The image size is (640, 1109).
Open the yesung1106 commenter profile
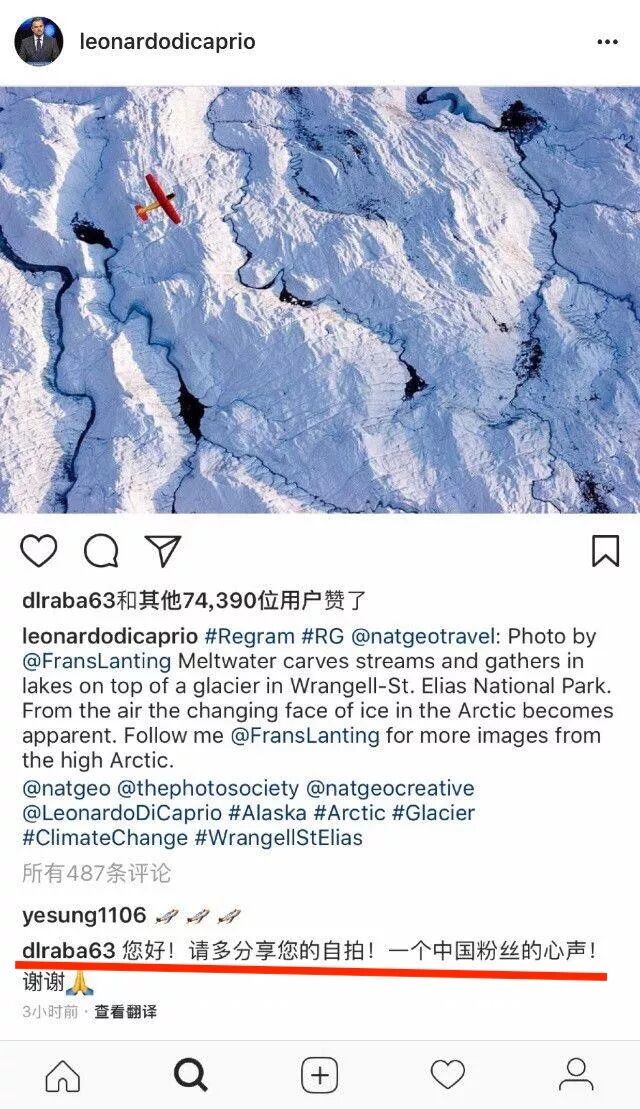pos(84,916)
